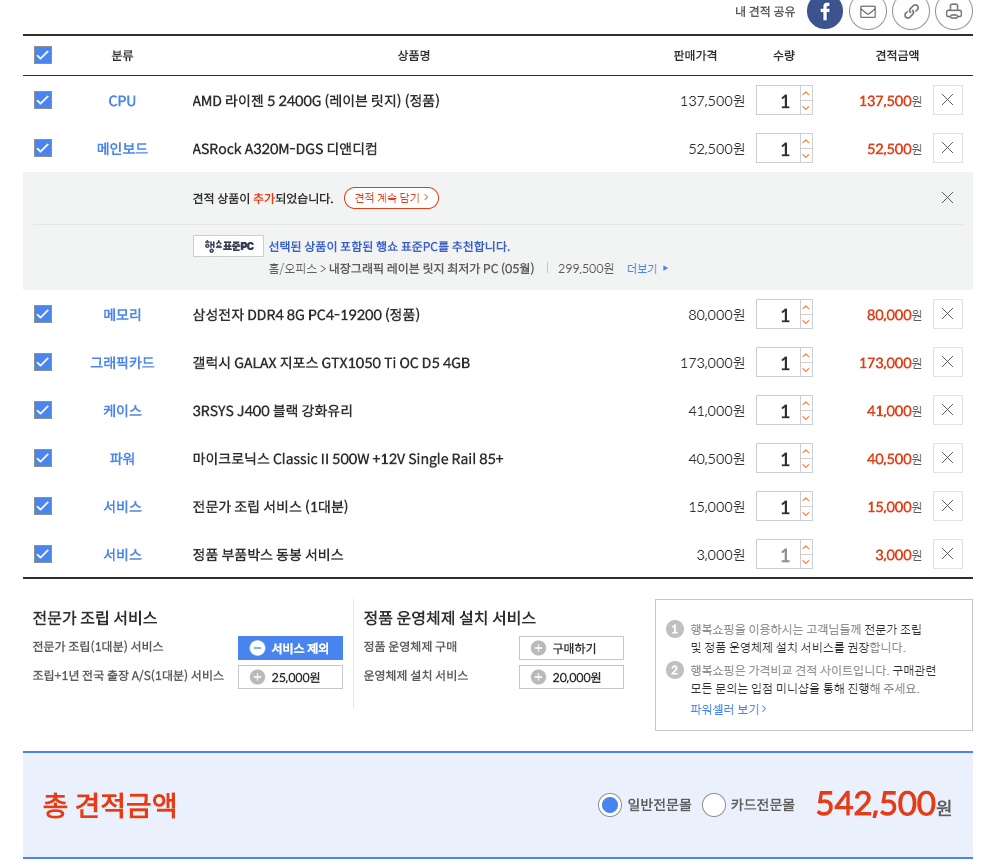
Task: Increase CPU quantity with up arrow
Action: click(806, 93)
